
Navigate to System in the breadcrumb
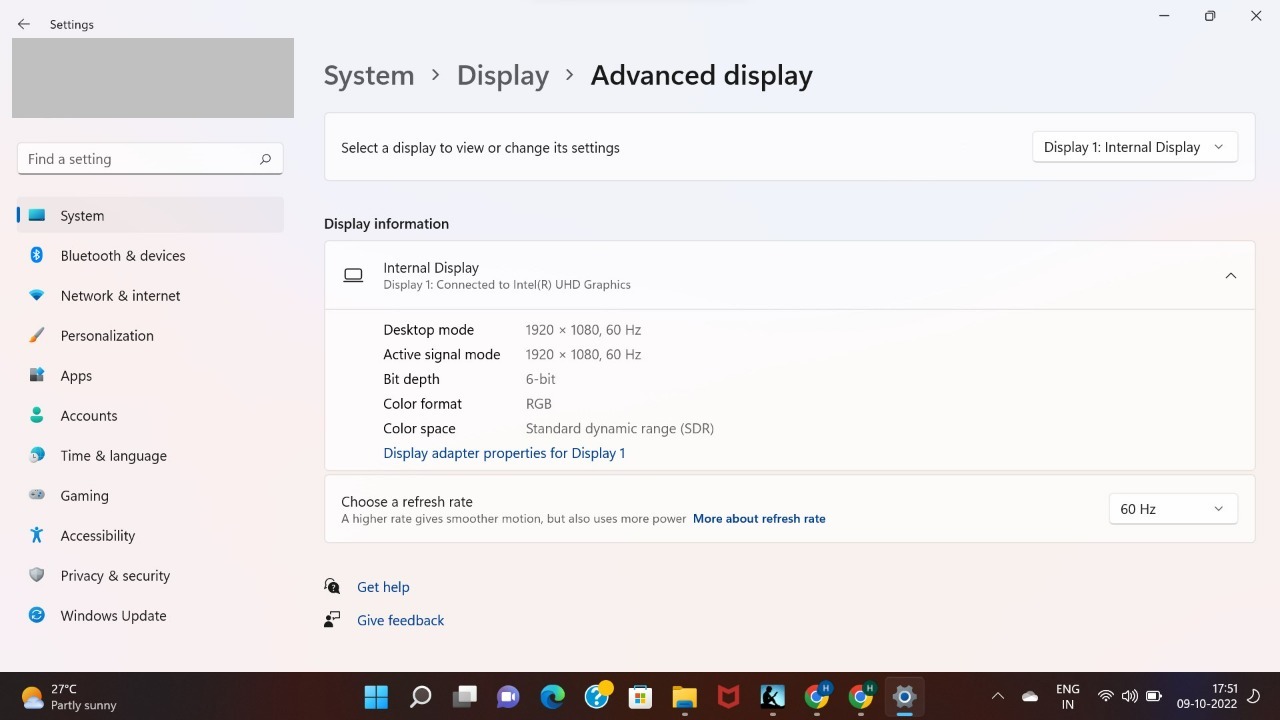click(369, 75)
